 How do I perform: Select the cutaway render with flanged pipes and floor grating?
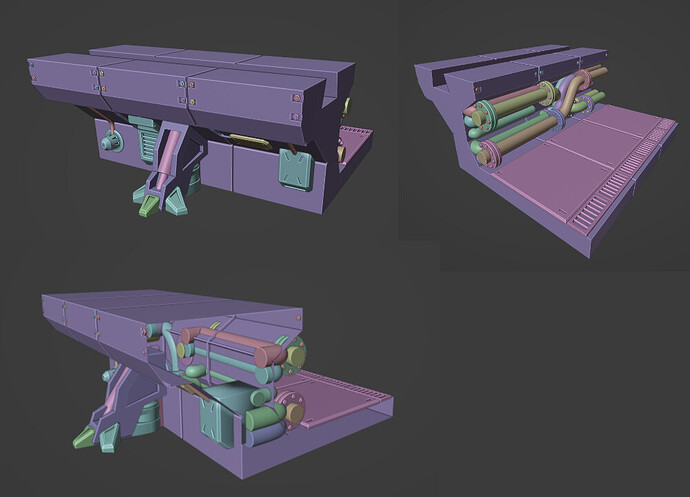(x=546, y=151)
